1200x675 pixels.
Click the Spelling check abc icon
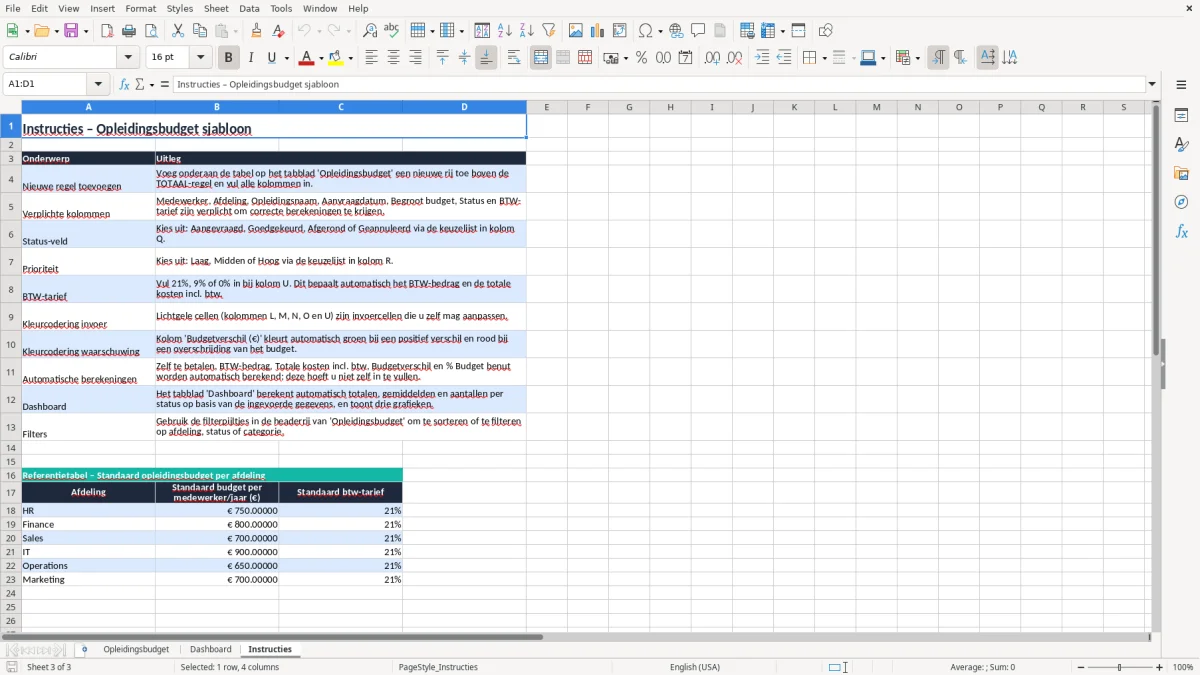[391, 31]
